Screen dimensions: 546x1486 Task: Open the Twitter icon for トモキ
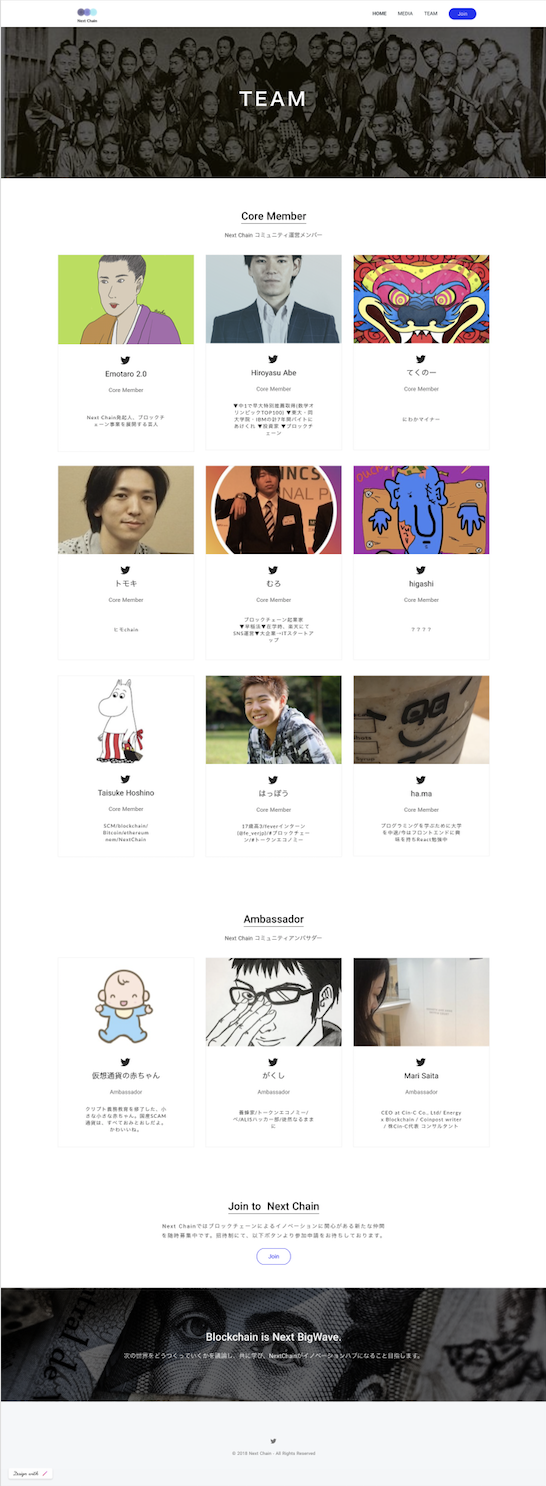[126, 570]
